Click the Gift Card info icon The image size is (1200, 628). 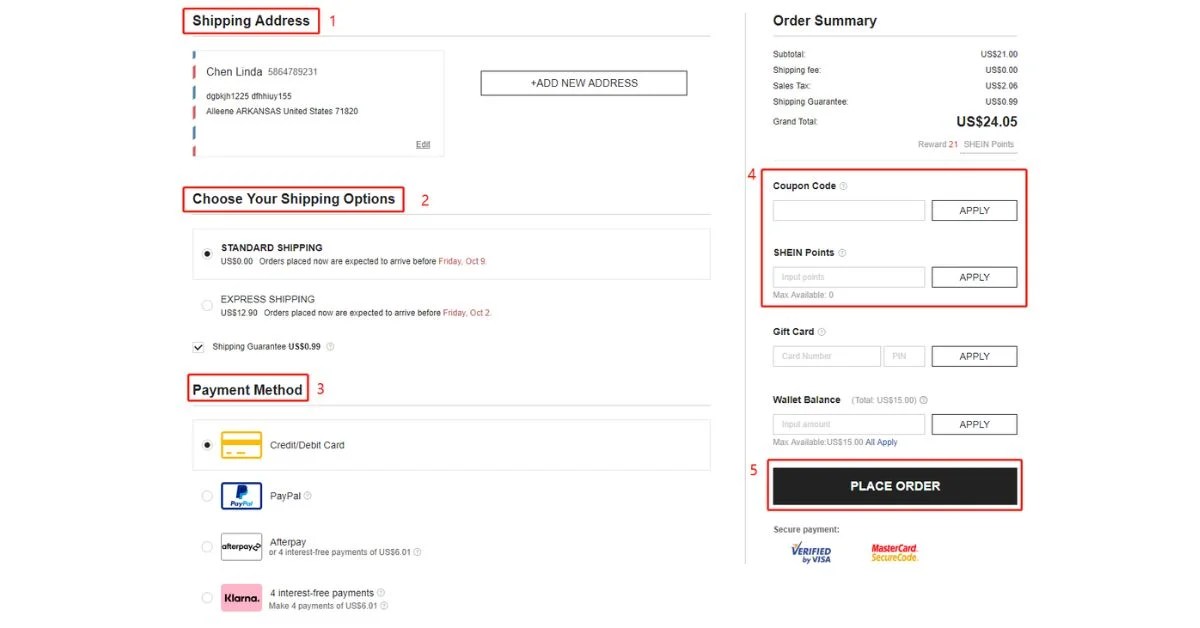point(822,331)
